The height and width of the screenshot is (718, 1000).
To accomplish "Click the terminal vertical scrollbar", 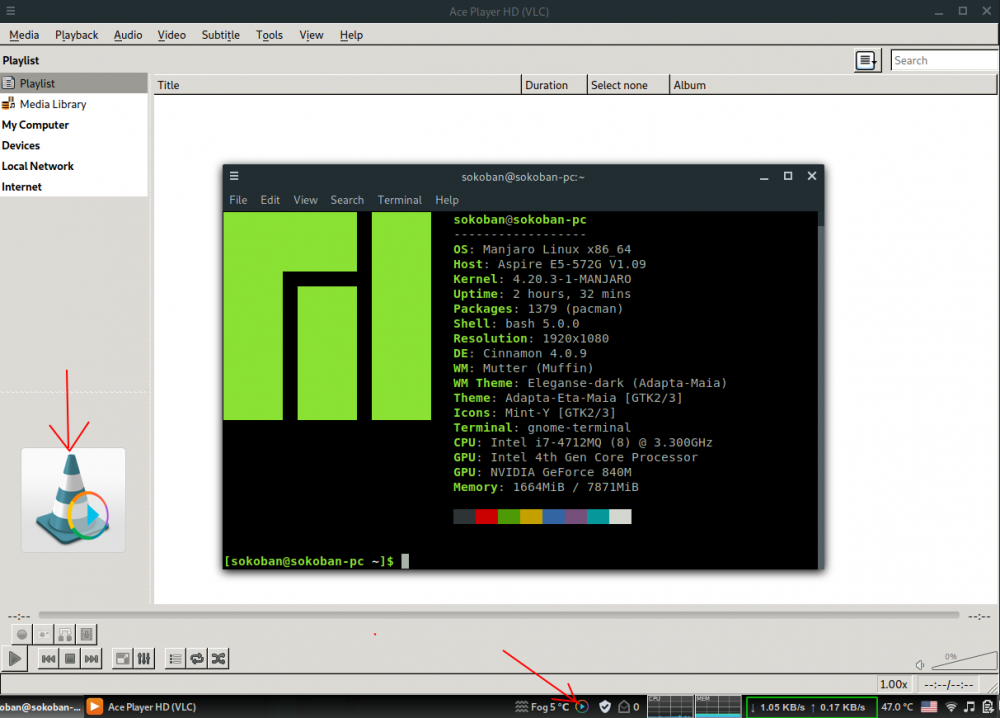I will coord(821,389).
